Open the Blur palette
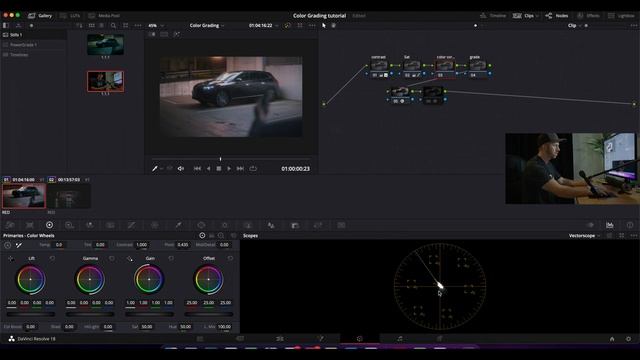640x360 pixels. click(271, 225)
